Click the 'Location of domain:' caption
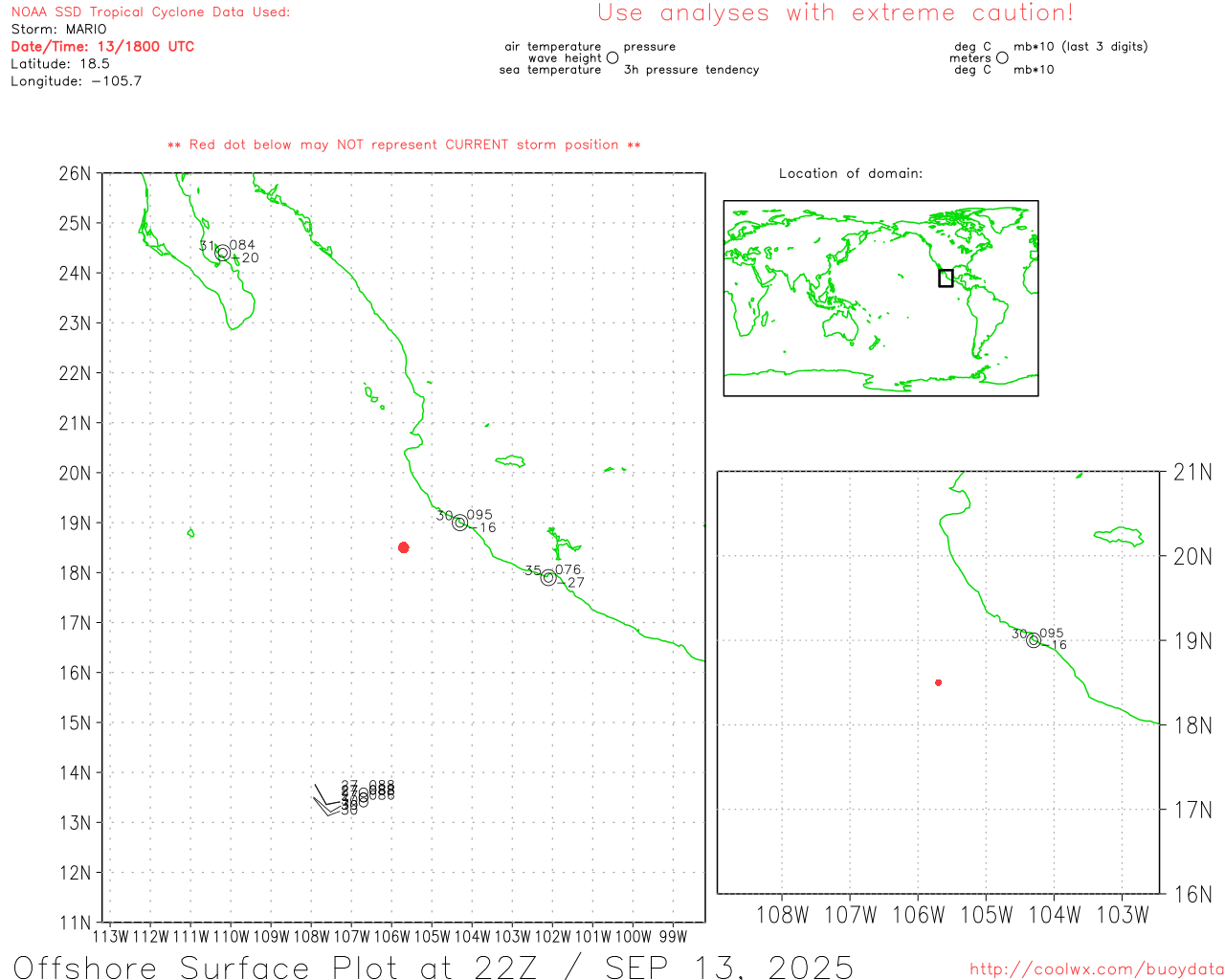This screenshot has width=1225, height=980. tap(851, 173)
